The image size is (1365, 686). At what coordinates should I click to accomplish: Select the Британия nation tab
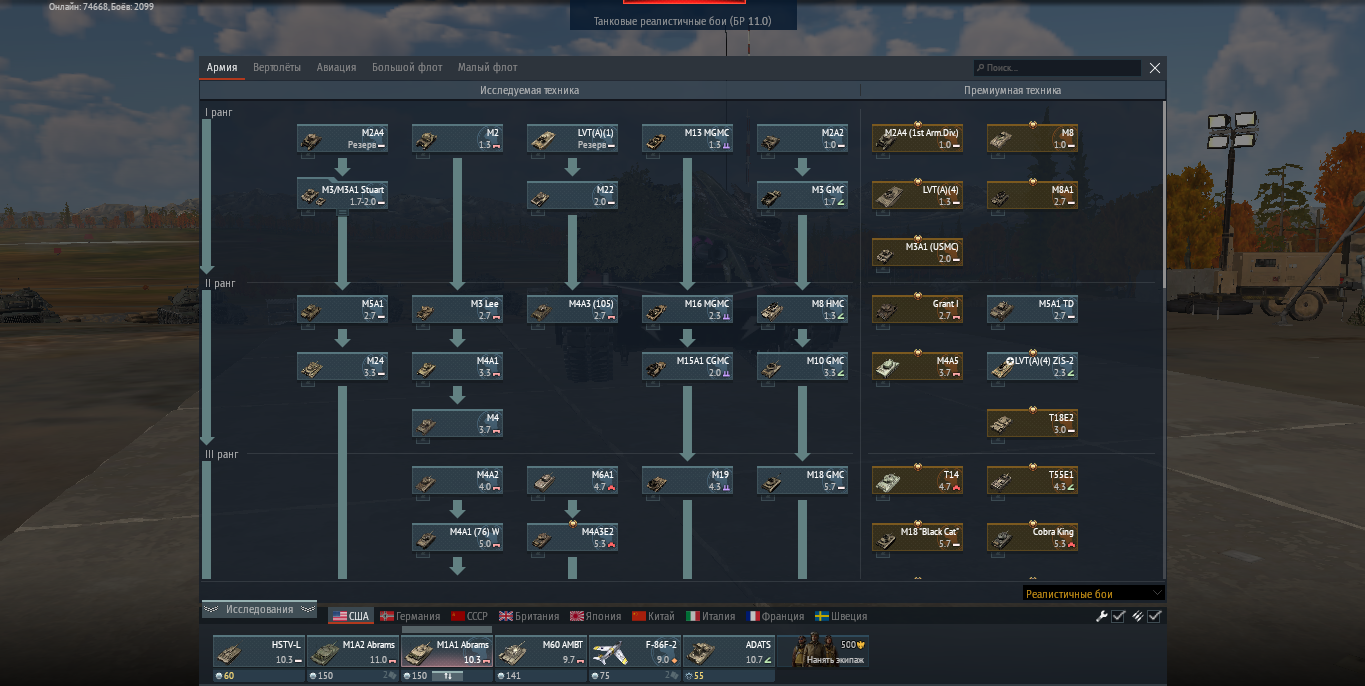[x=529, y=616]
